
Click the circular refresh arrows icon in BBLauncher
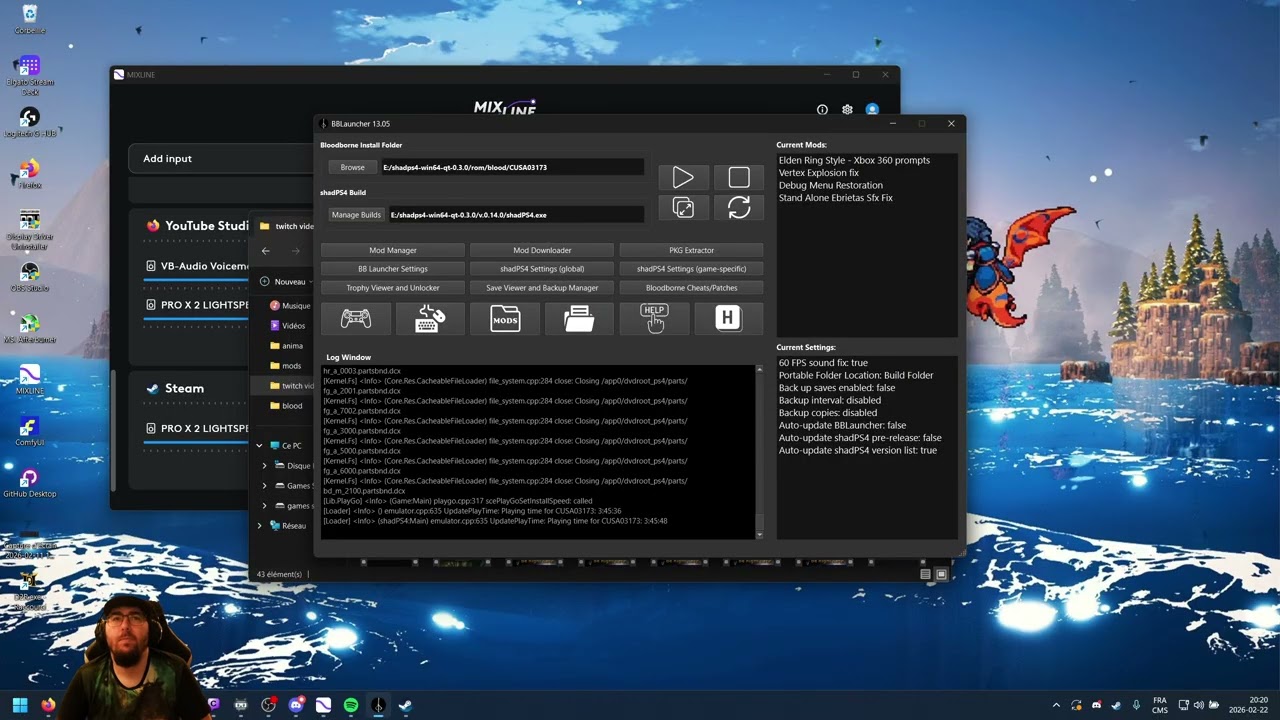point(739,207)
